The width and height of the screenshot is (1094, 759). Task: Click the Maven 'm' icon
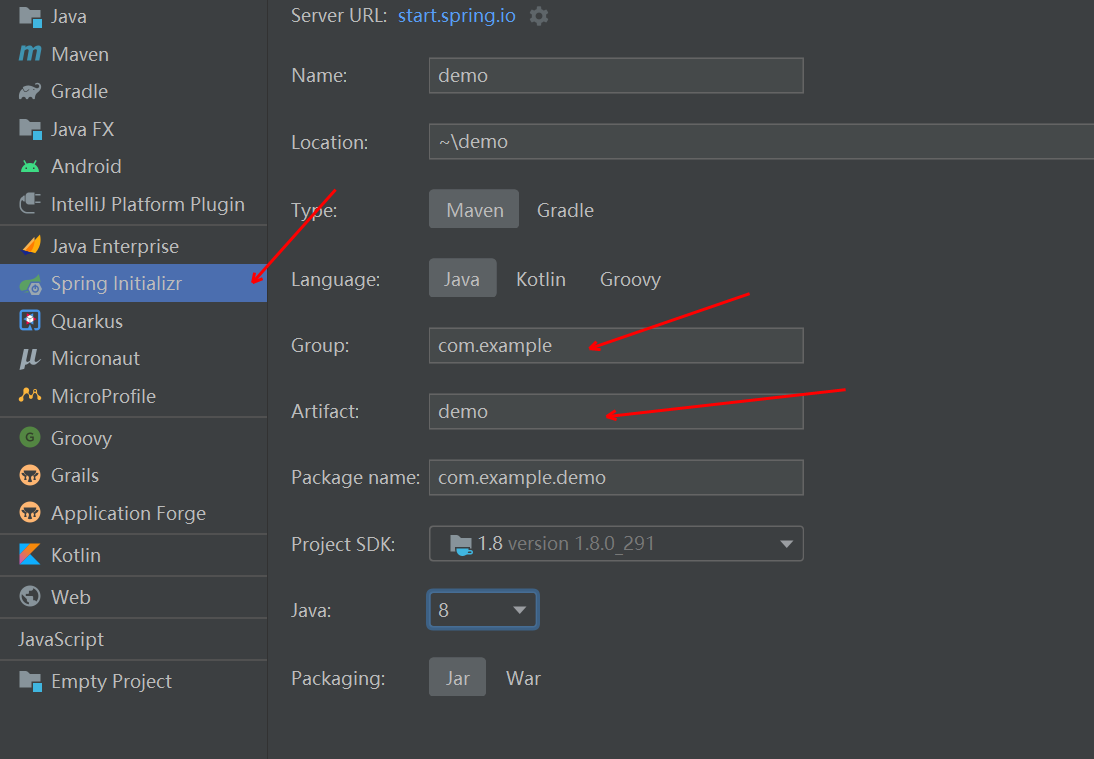click(x=30, y=54)
